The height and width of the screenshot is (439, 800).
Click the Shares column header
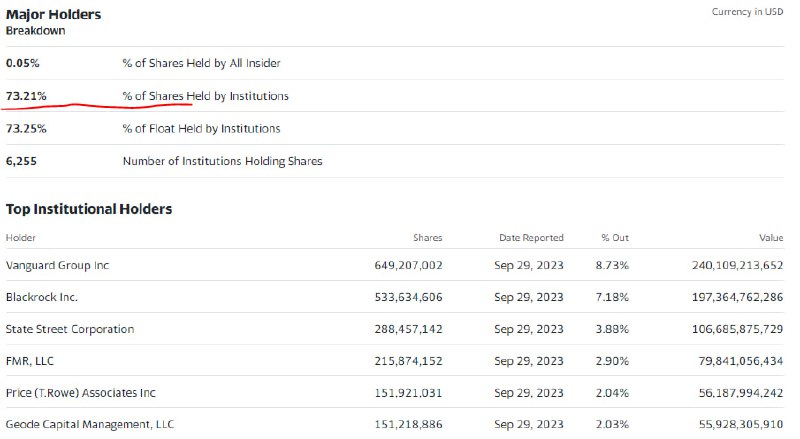428,238
